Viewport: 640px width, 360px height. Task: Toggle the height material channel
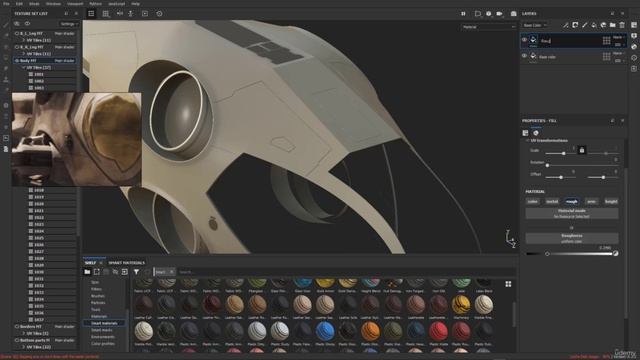pos(611,202)
